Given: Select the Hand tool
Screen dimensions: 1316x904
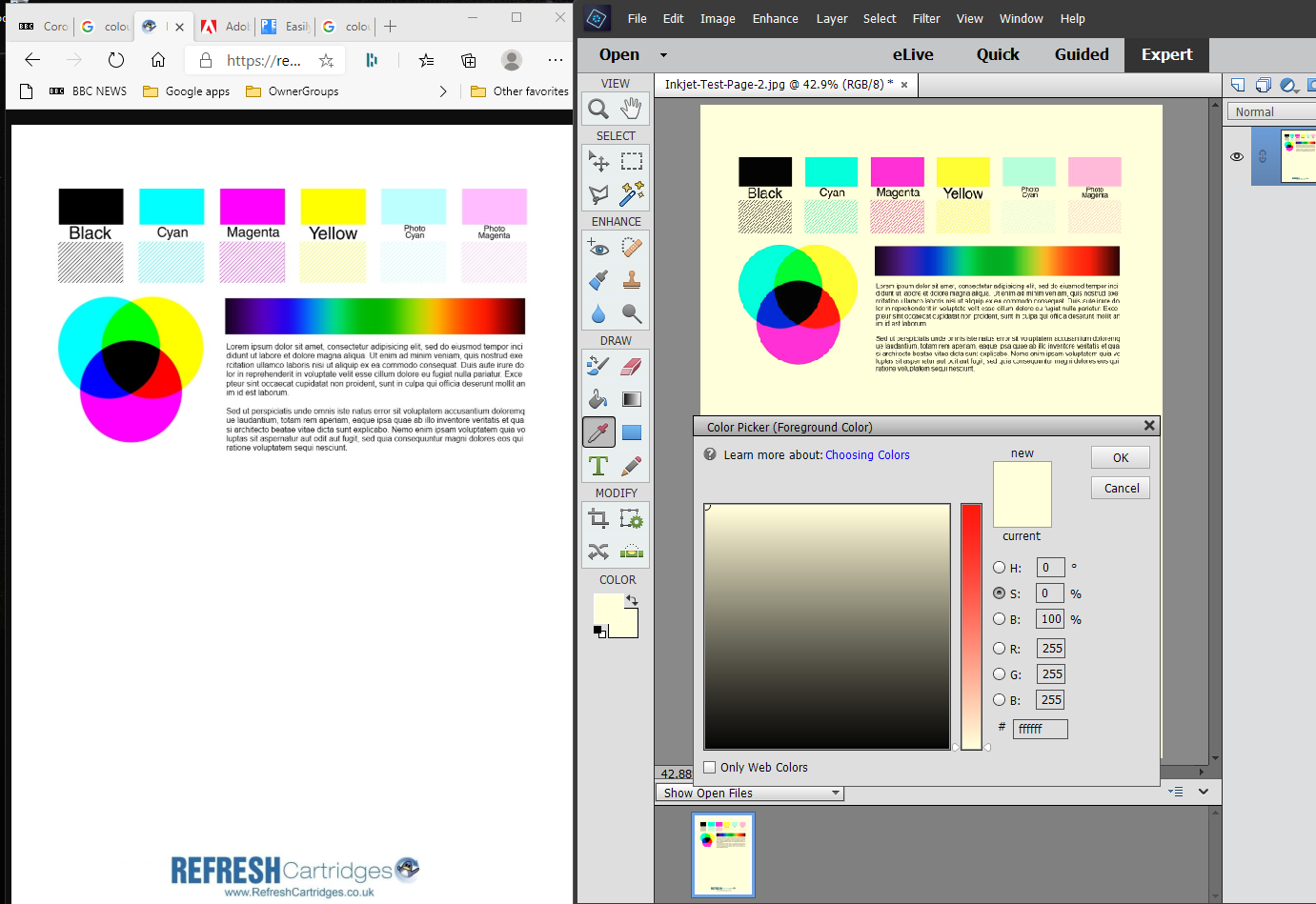Looking at the screenshot, I should click(x=630, y=108).
